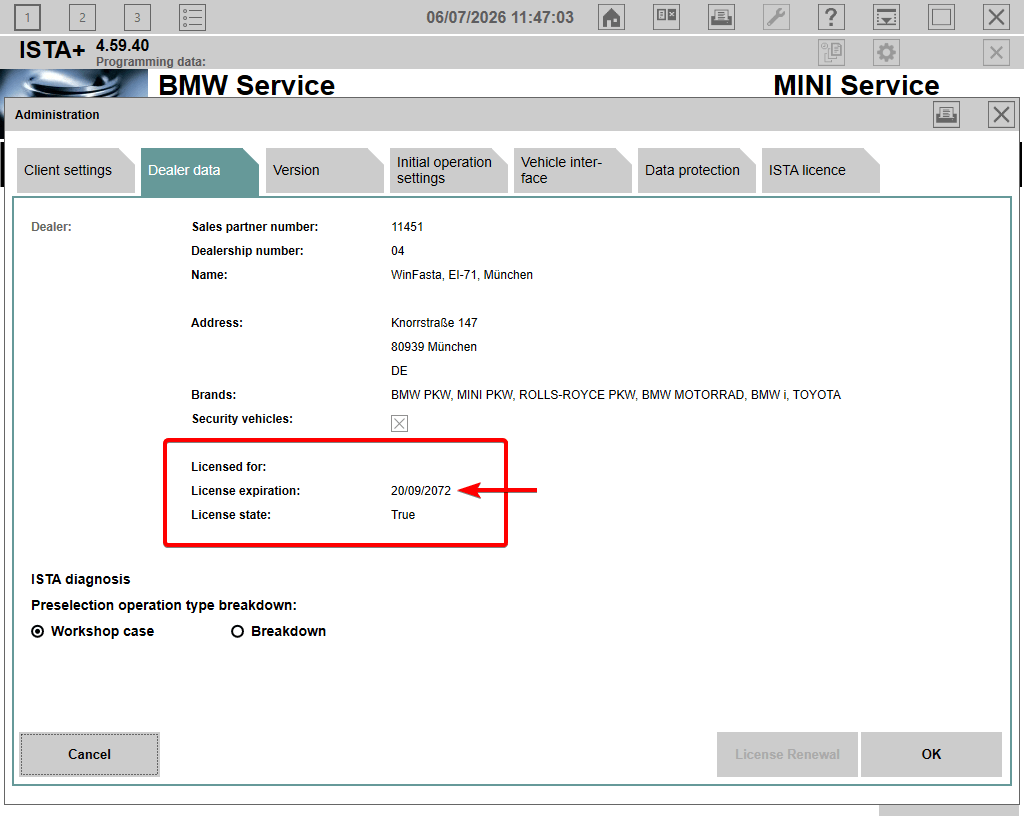The image size is (1024, 823).
Task: Click the postal line 80939 München
Action: coord(434,347)
